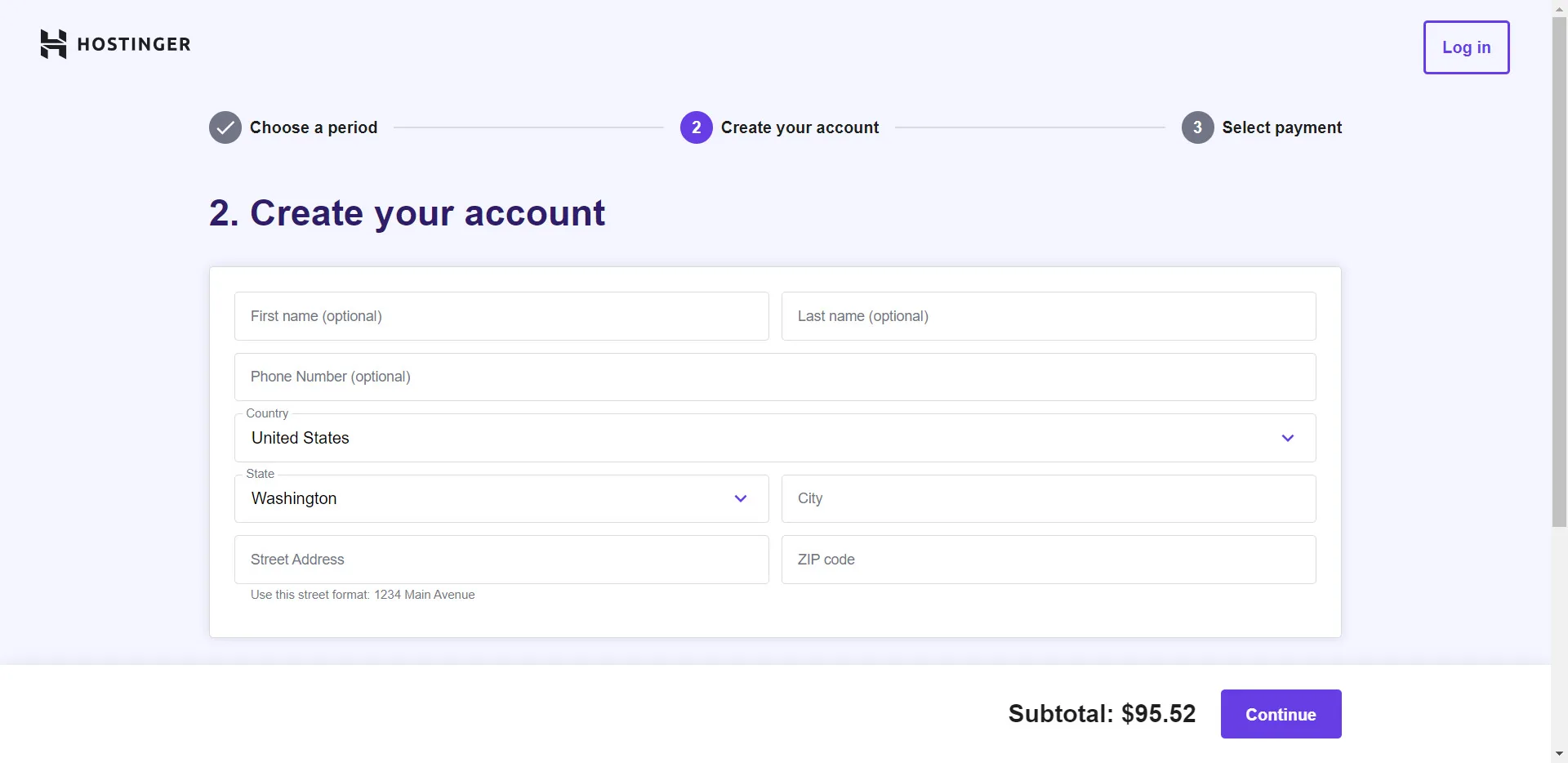
Task: Click the Subtotal: $95.52 text
Action: point(1102,714)
